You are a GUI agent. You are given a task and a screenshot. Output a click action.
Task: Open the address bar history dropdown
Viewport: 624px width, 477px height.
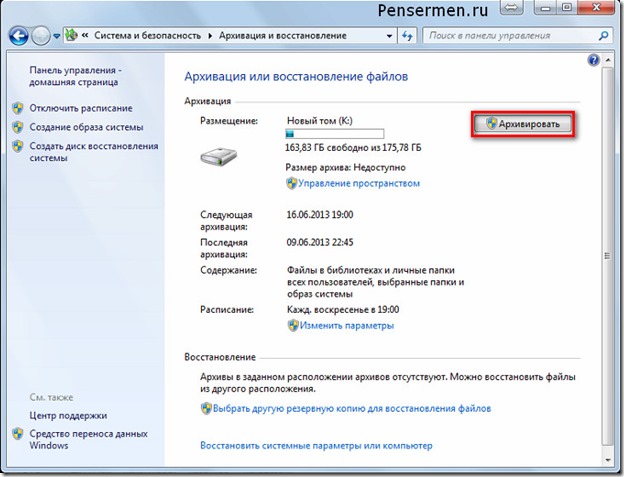point(389,36)
